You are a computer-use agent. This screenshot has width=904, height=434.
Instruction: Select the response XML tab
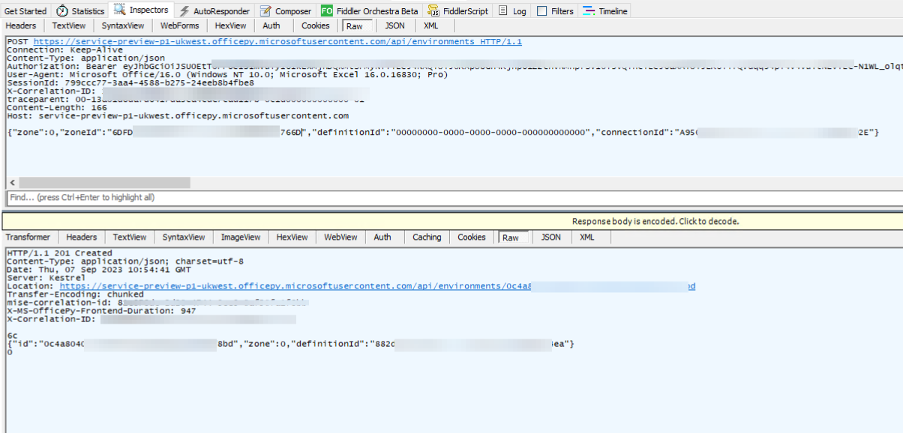pyautogui.click(x=587, y=237)
